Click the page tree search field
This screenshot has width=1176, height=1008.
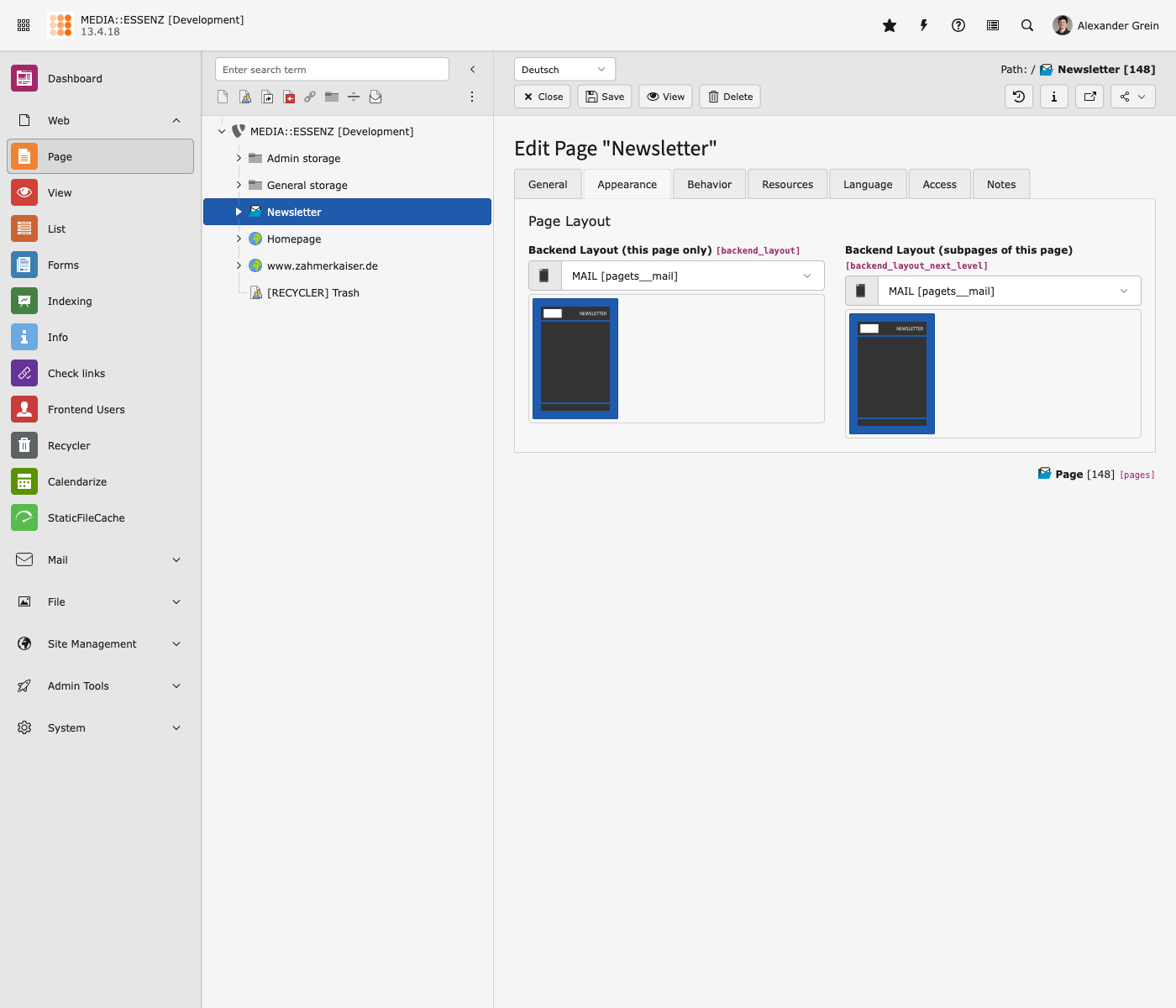point(332,70)
